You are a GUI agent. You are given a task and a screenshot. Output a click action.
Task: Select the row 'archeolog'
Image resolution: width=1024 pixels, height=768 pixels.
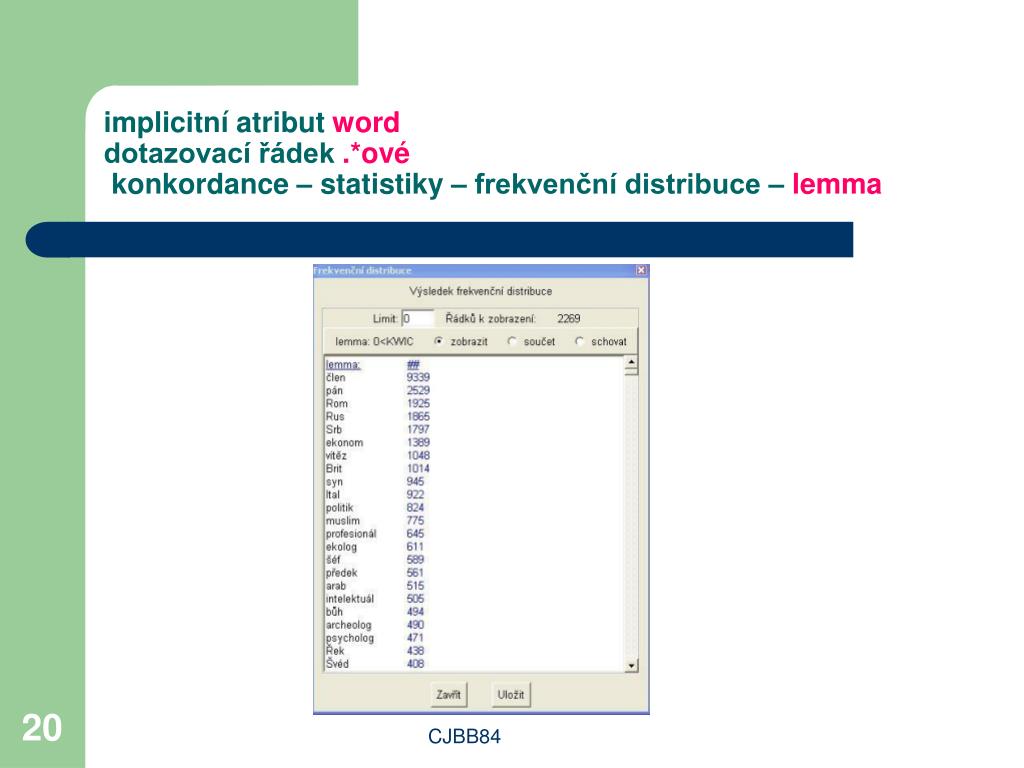[375, 625]
